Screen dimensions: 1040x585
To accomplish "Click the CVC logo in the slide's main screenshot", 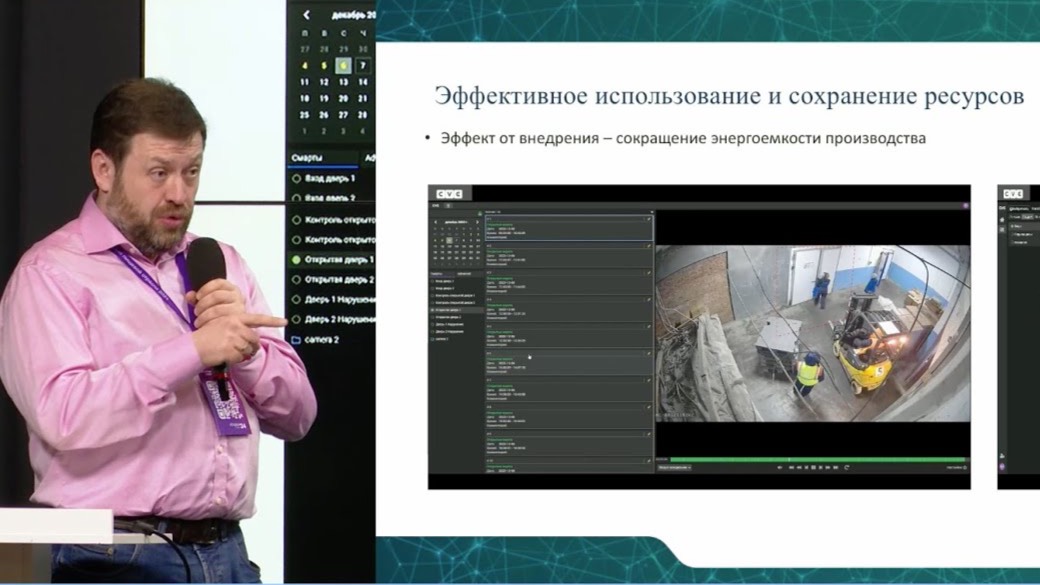I will 450,194.
